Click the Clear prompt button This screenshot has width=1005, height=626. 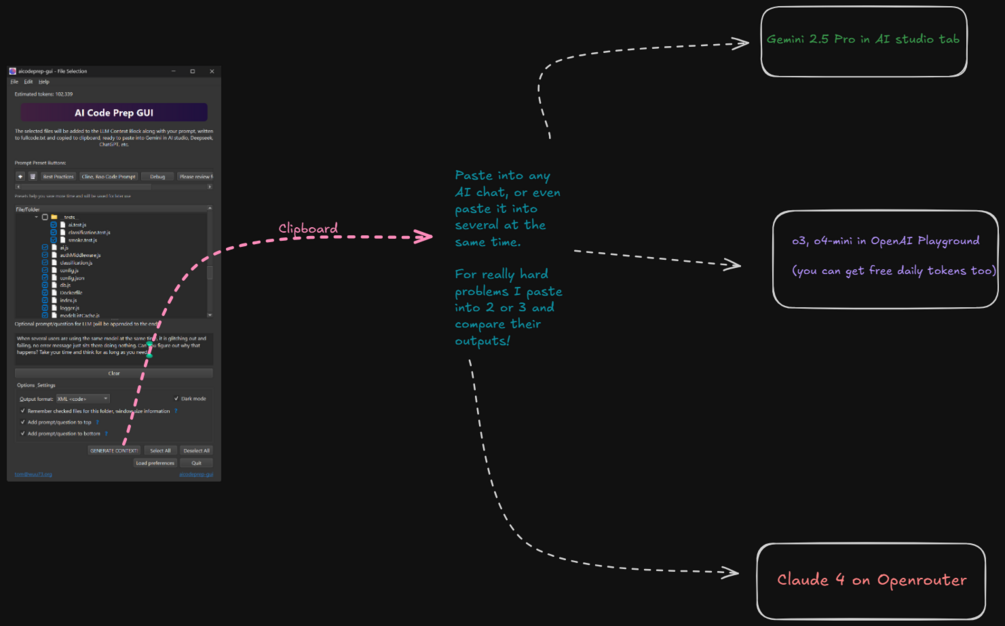pos(114,373)
